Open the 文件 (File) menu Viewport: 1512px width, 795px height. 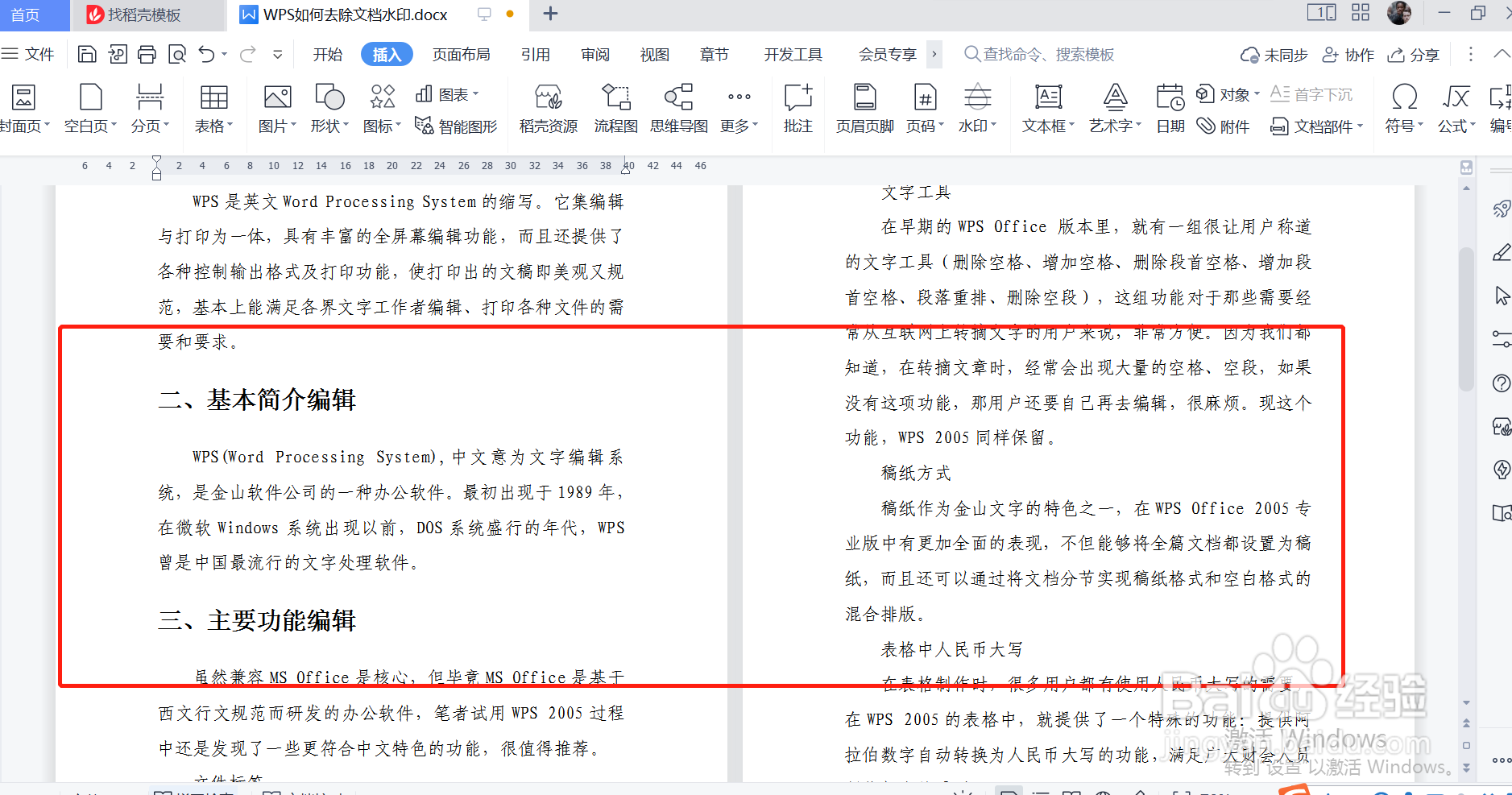coord(28,54)
